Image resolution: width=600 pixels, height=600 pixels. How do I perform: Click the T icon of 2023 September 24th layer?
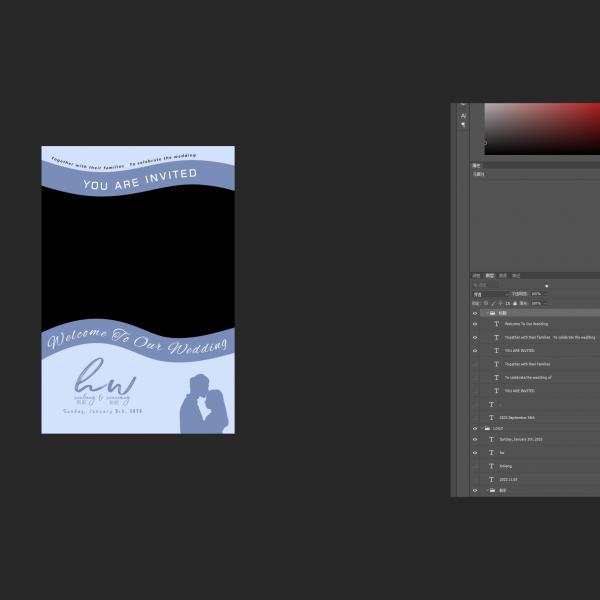pos(491,417)
